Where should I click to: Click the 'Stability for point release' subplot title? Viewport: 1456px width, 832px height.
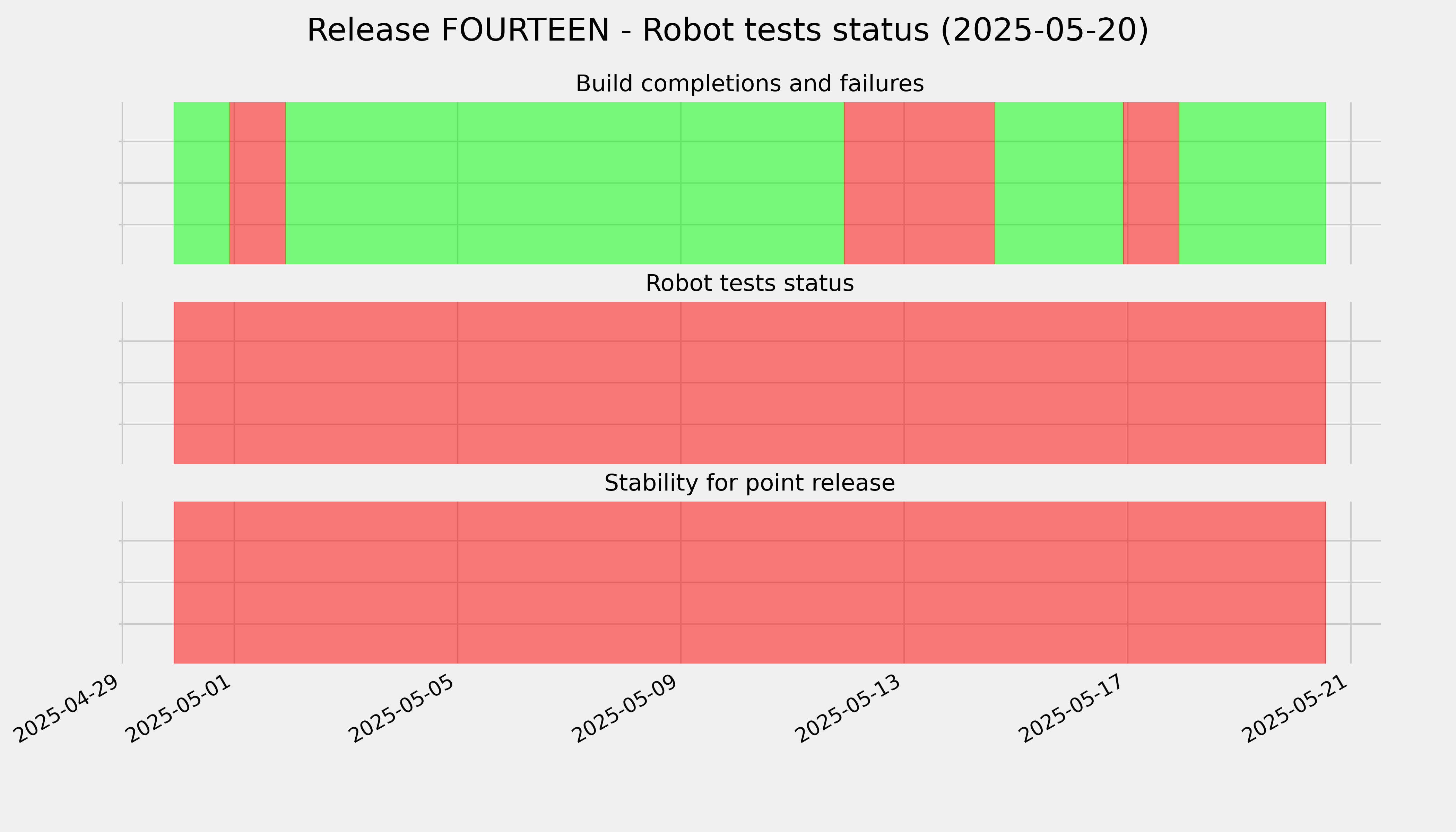click(749, 484)
